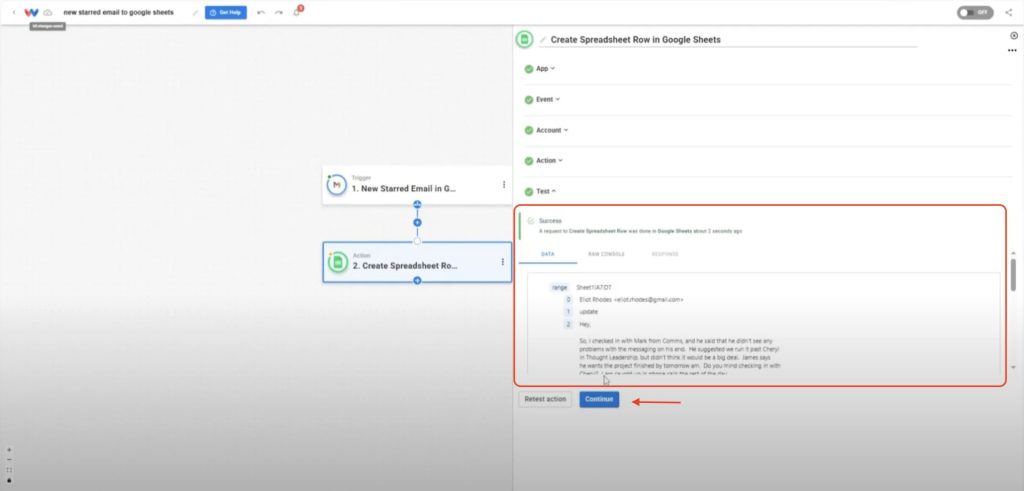Image resolution: width=1024 pixels, height=491 pixels.
Task: Zoom out on the canvas
Action: pos(9,460)
